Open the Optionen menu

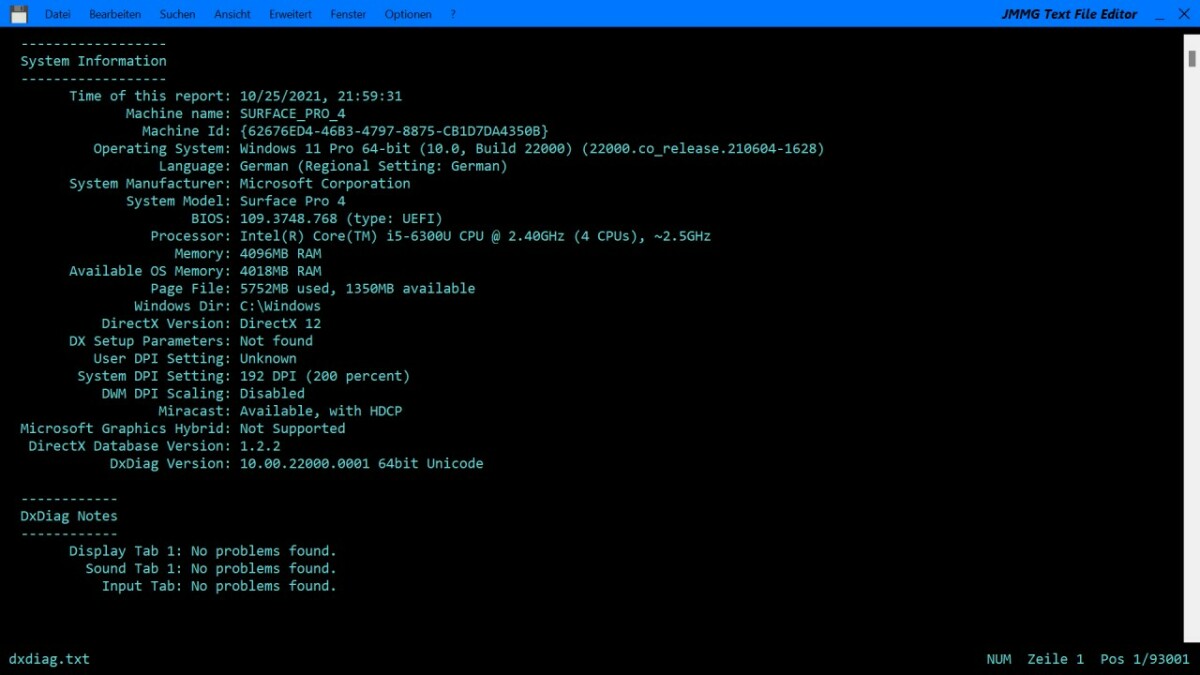point(407,13)
